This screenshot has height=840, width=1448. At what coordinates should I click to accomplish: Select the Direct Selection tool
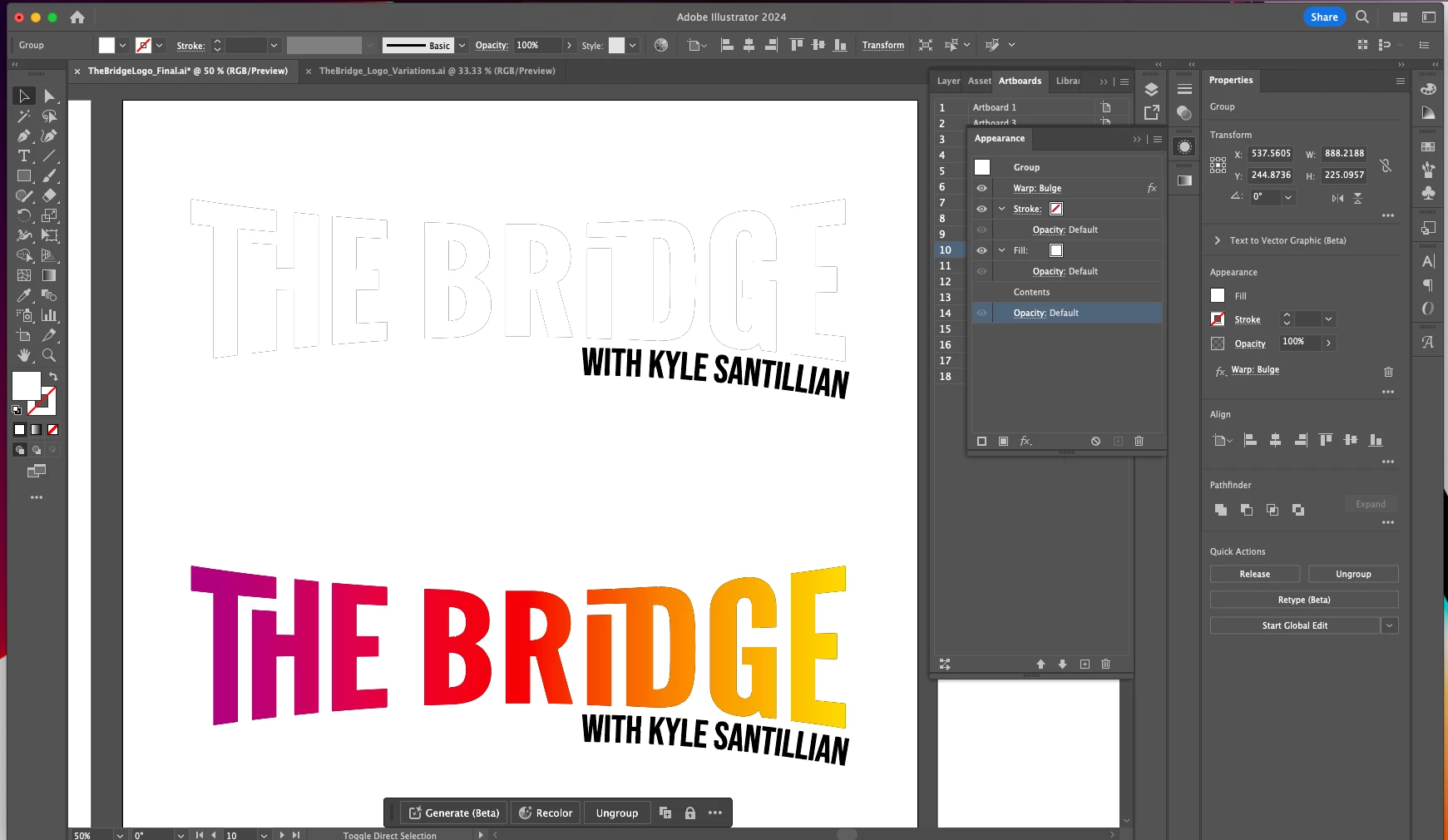(x=49, y=96)
